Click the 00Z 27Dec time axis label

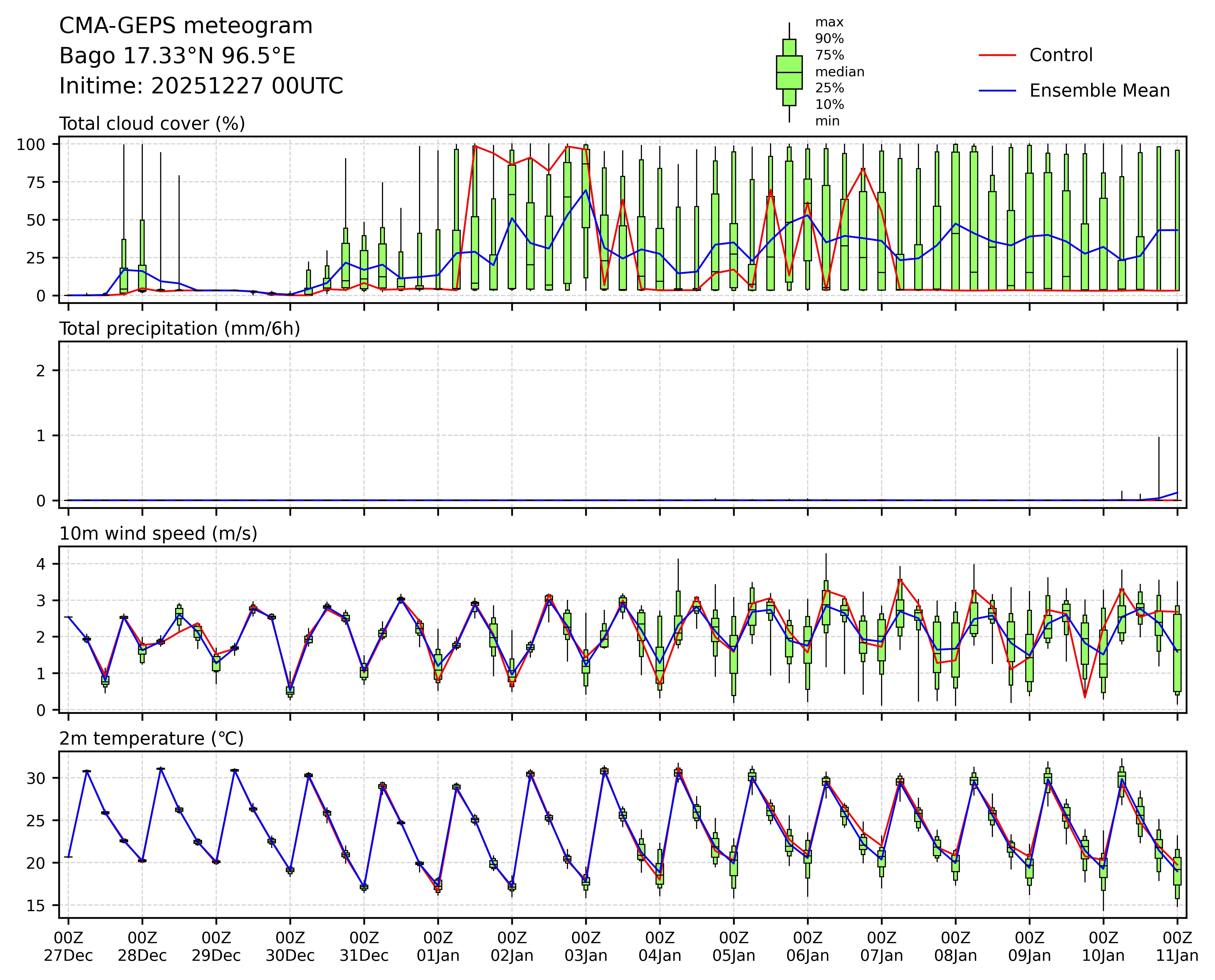(x=68, y=947)
